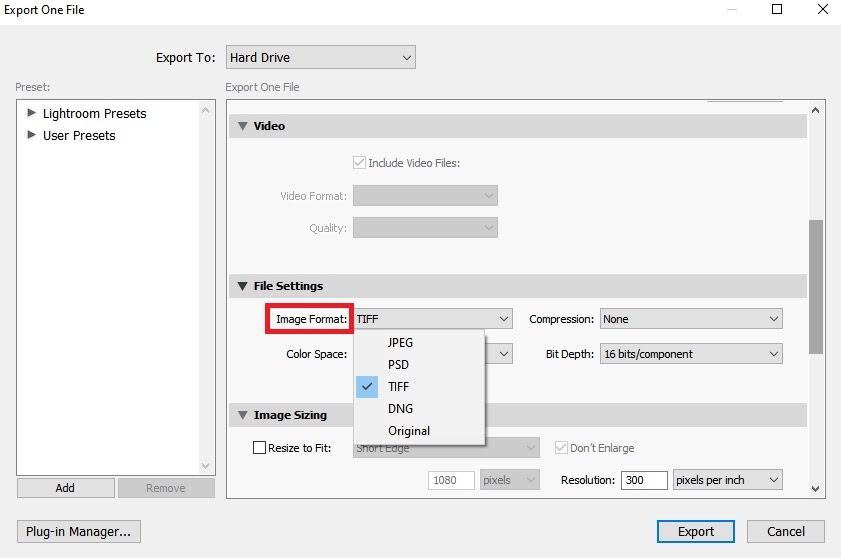The image size is (841, 558).
Task: Open the Export To dropdown
Action: [320, 57]
